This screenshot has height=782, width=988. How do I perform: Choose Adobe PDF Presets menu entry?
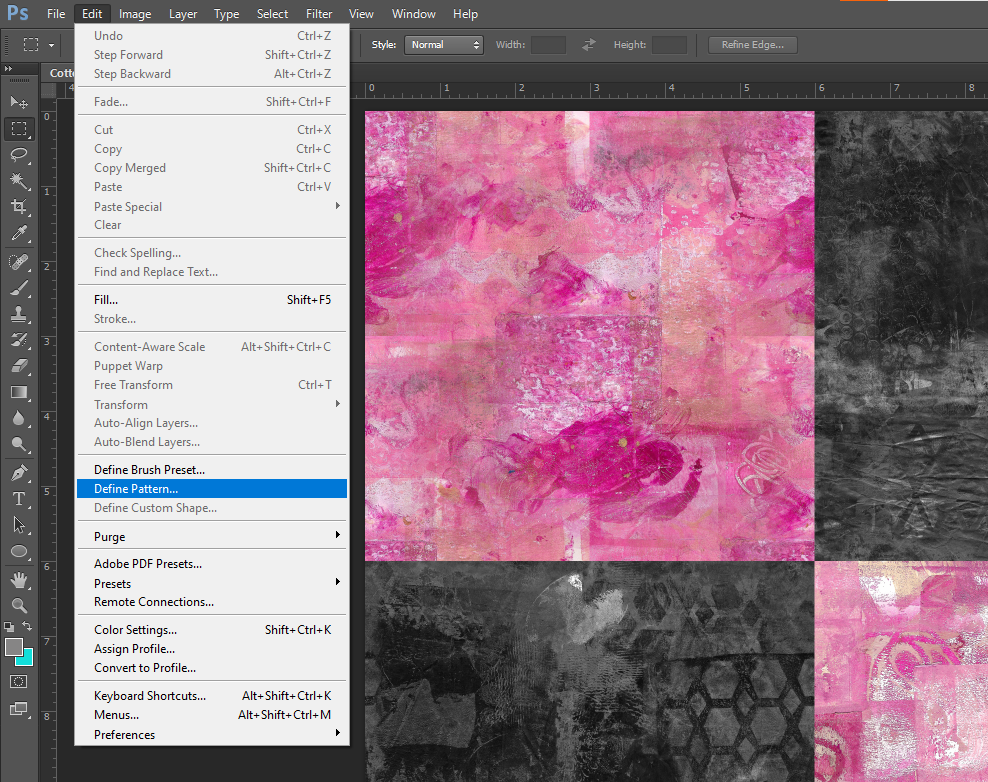point(212,564)
